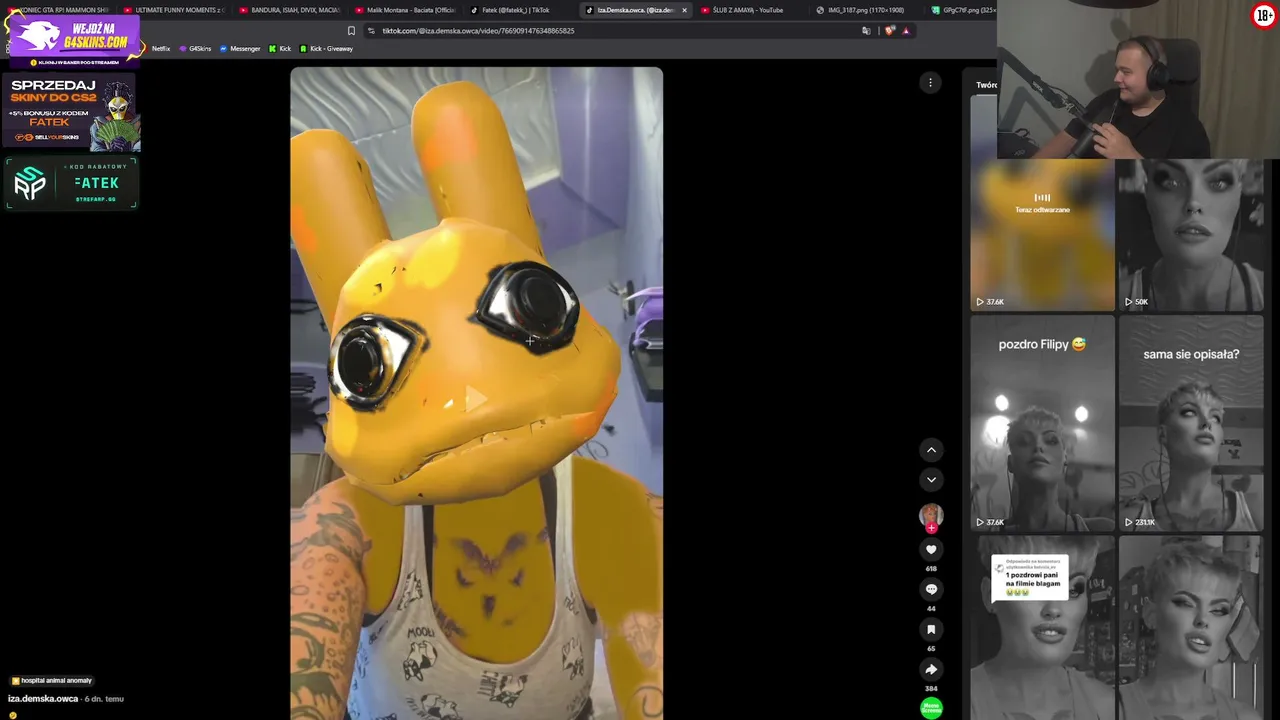Open the Messenger bookmark
This screenshot has width=1280, height=720.
pos(240,49)
